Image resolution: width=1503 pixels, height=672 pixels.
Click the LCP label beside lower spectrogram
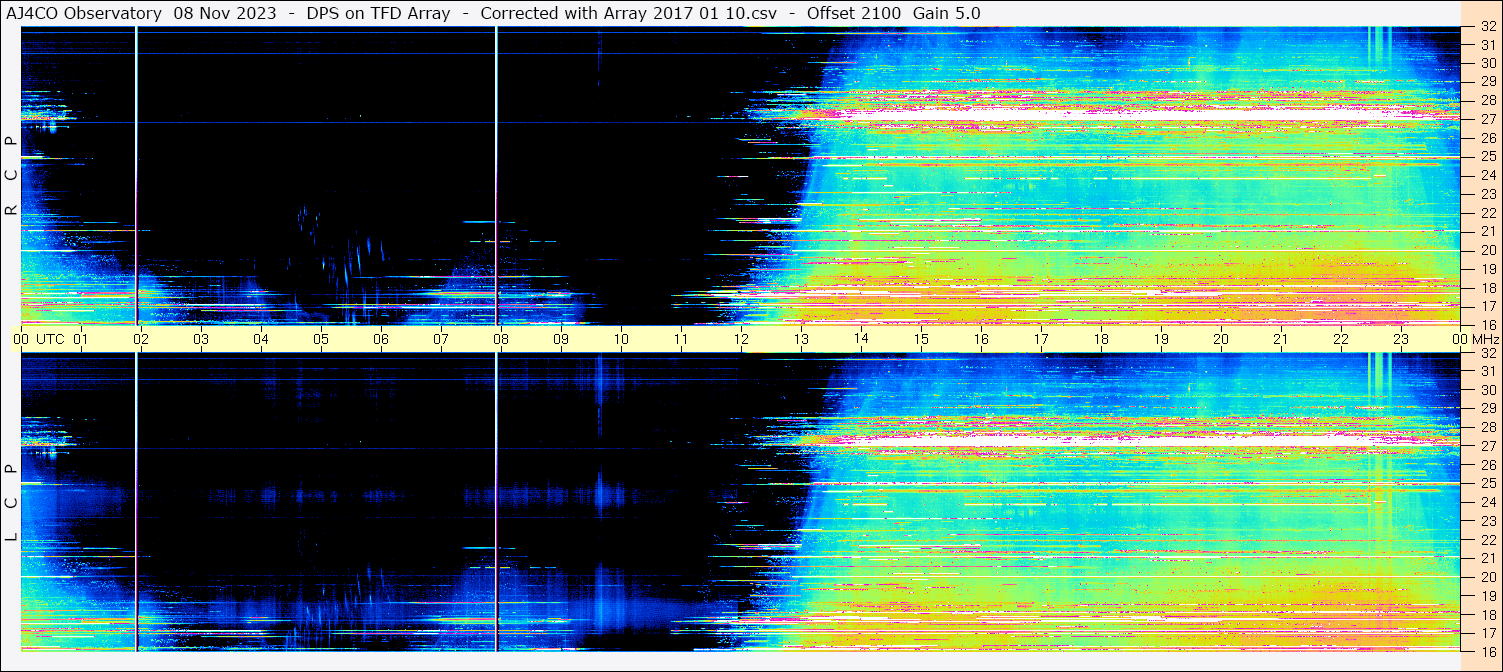[x=11, y=503]
